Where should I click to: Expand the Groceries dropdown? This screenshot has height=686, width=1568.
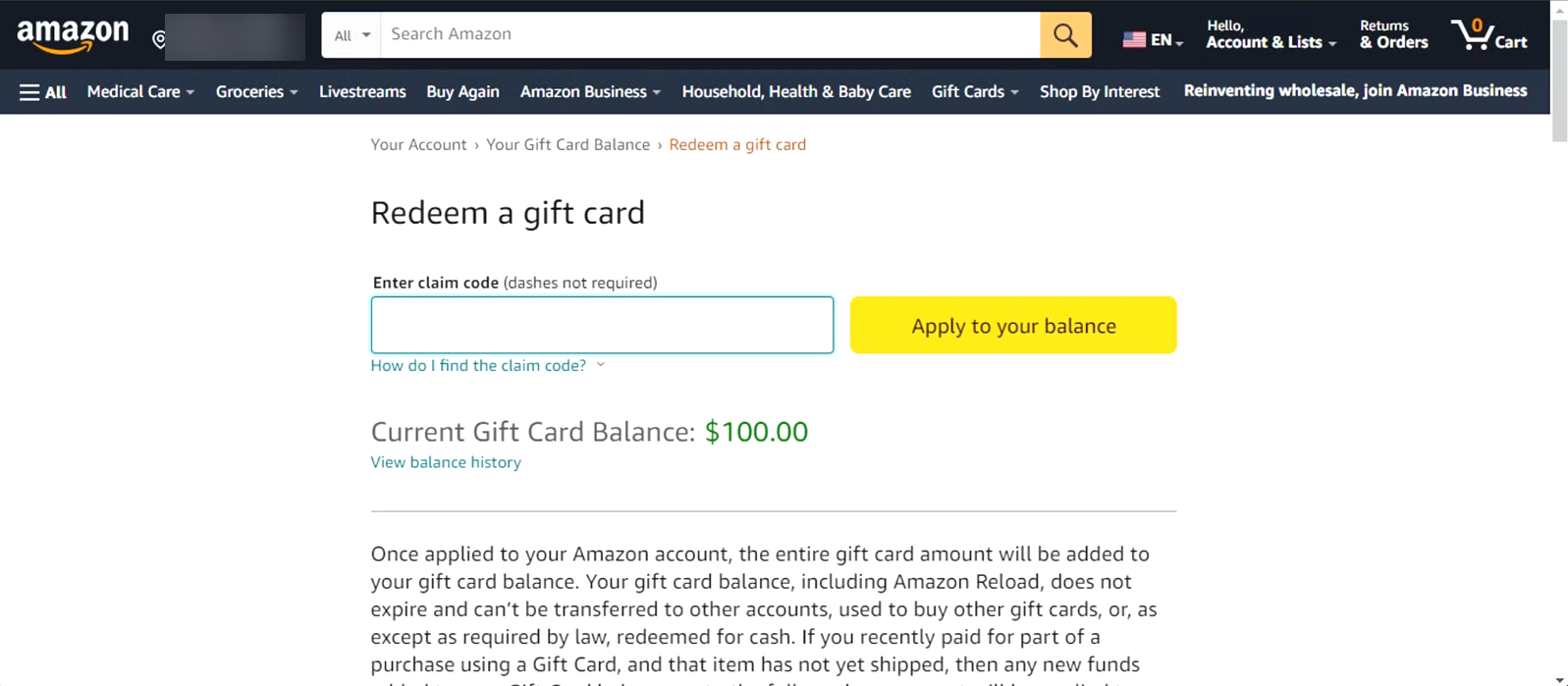(x=256, y=92)
